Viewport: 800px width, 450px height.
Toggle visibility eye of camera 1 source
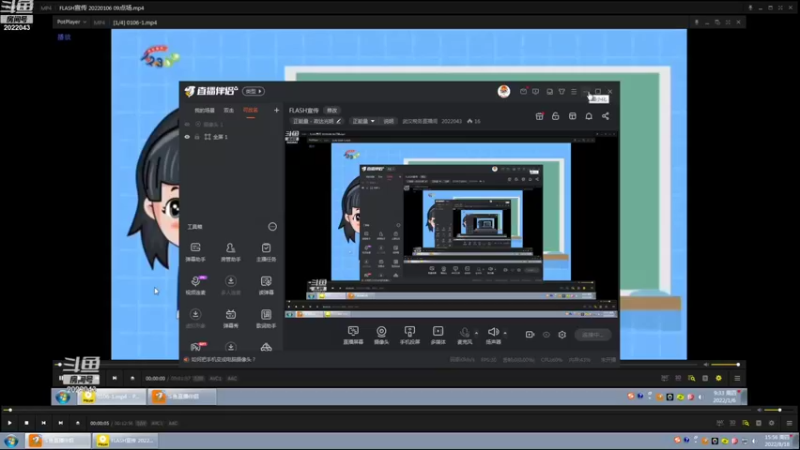(x=187, y=124)
